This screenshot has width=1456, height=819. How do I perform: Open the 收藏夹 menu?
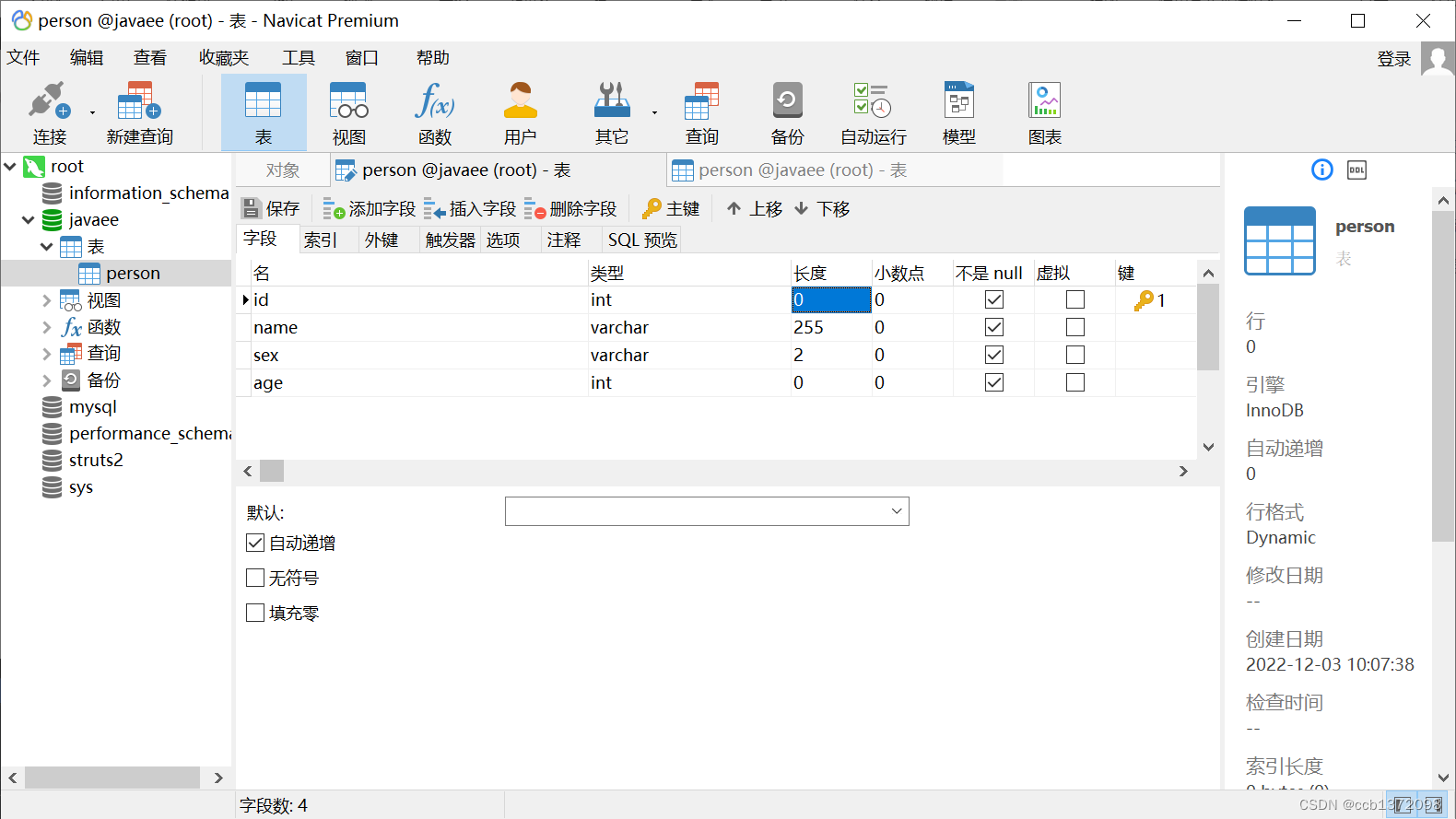(224, 58)
